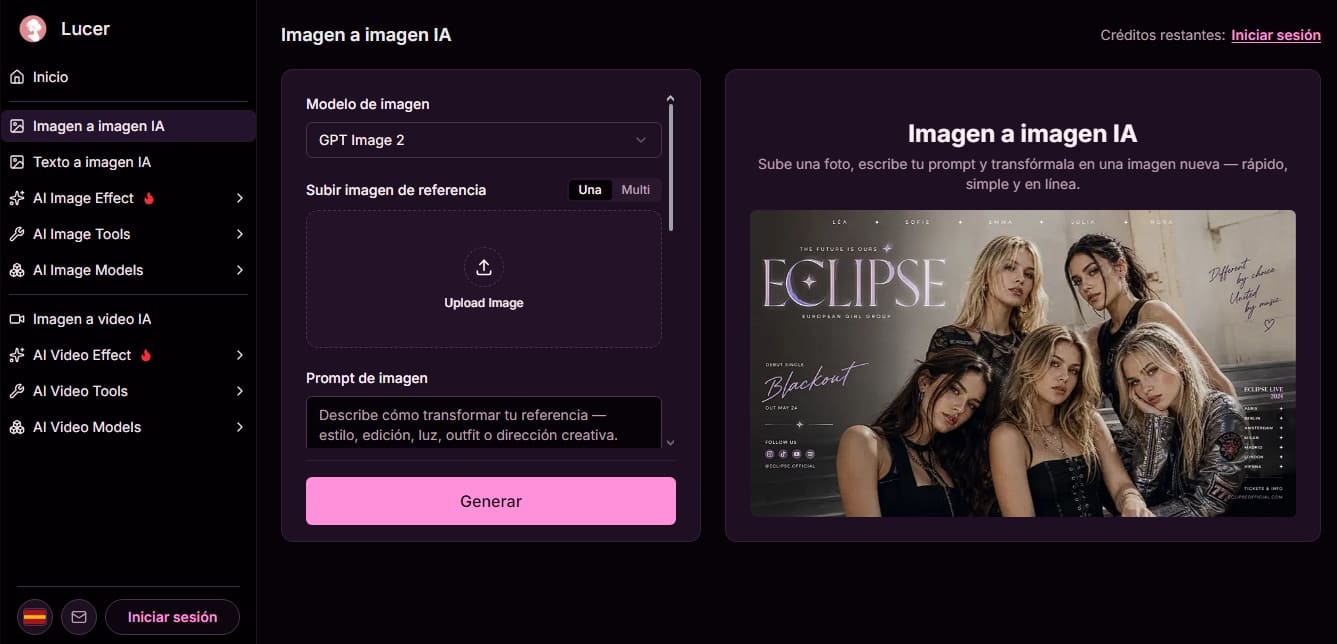This screenshot has height=644, width=1337.
Task: Click the form panel vertical scrollbar thumb
Action: coord(671,167)
